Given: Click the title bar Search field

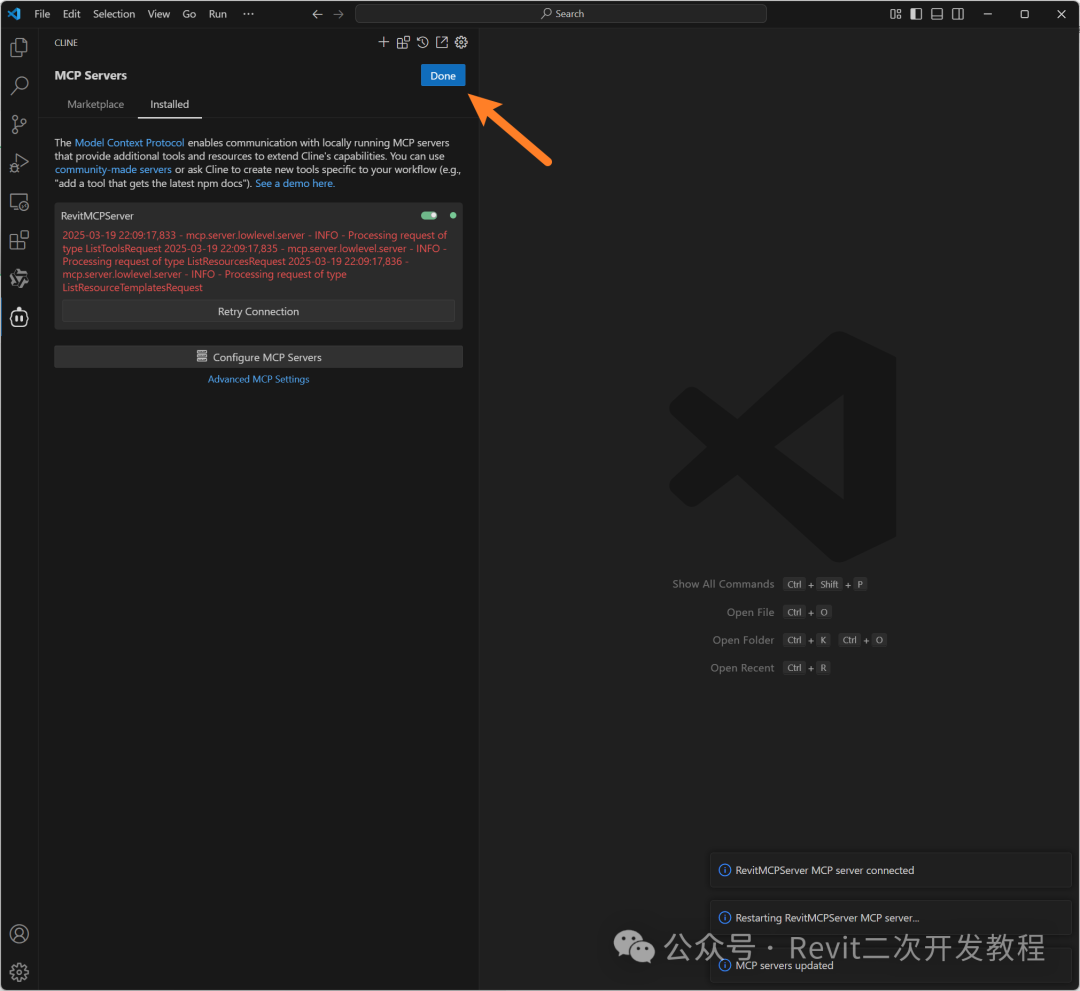Looking at the screenshot, I should [561, 14].
